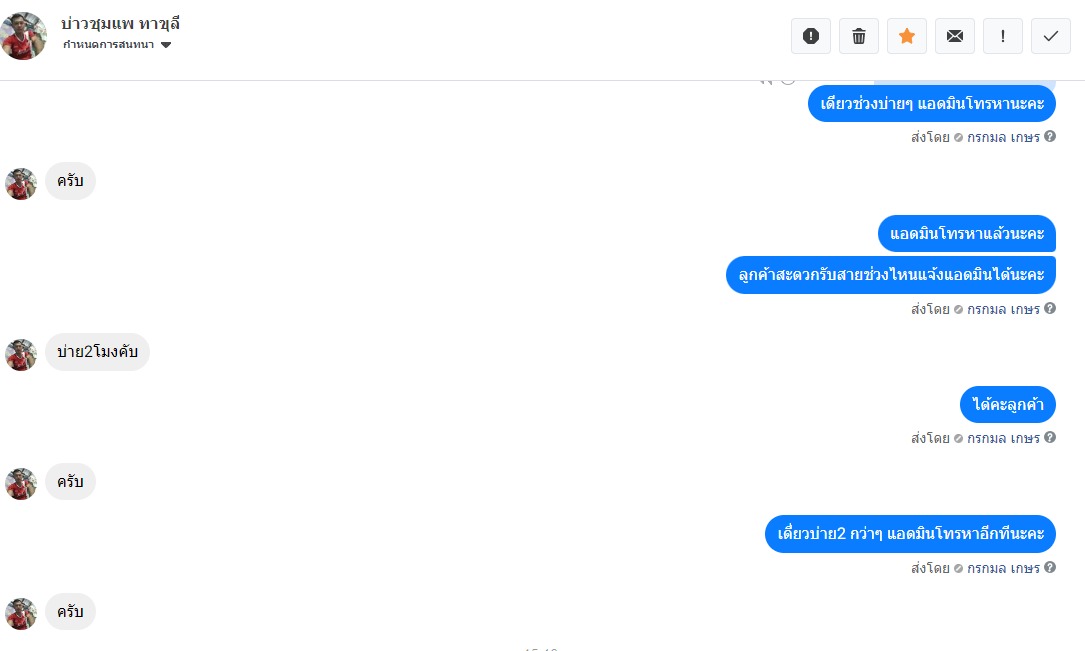This screenshot has width=1085, height=651.
Task: Mark conversation unread with envelope icon
Action: click(x=955, y=36)
